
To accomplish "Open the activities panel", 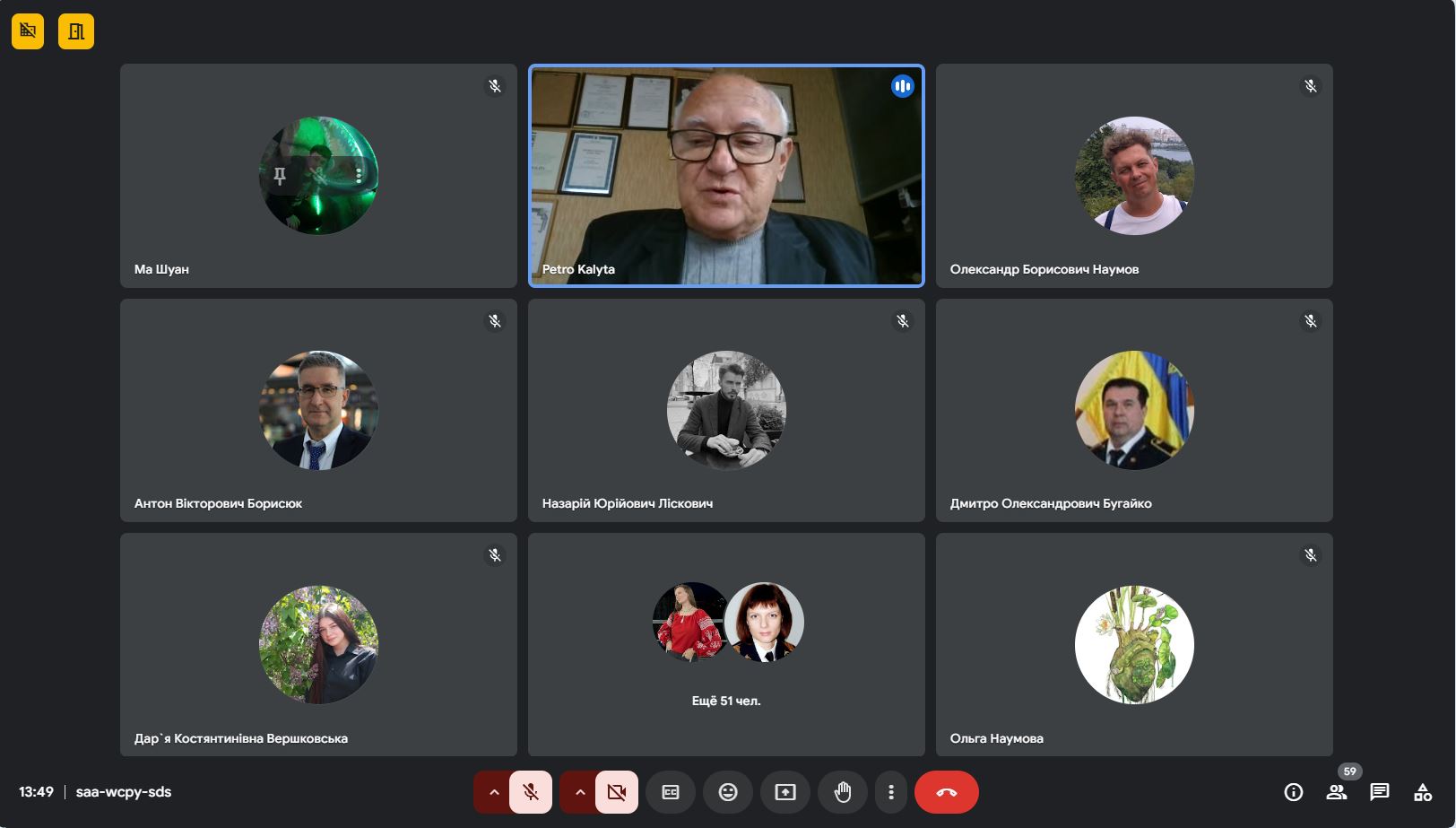I will (x=1422, y=792).
